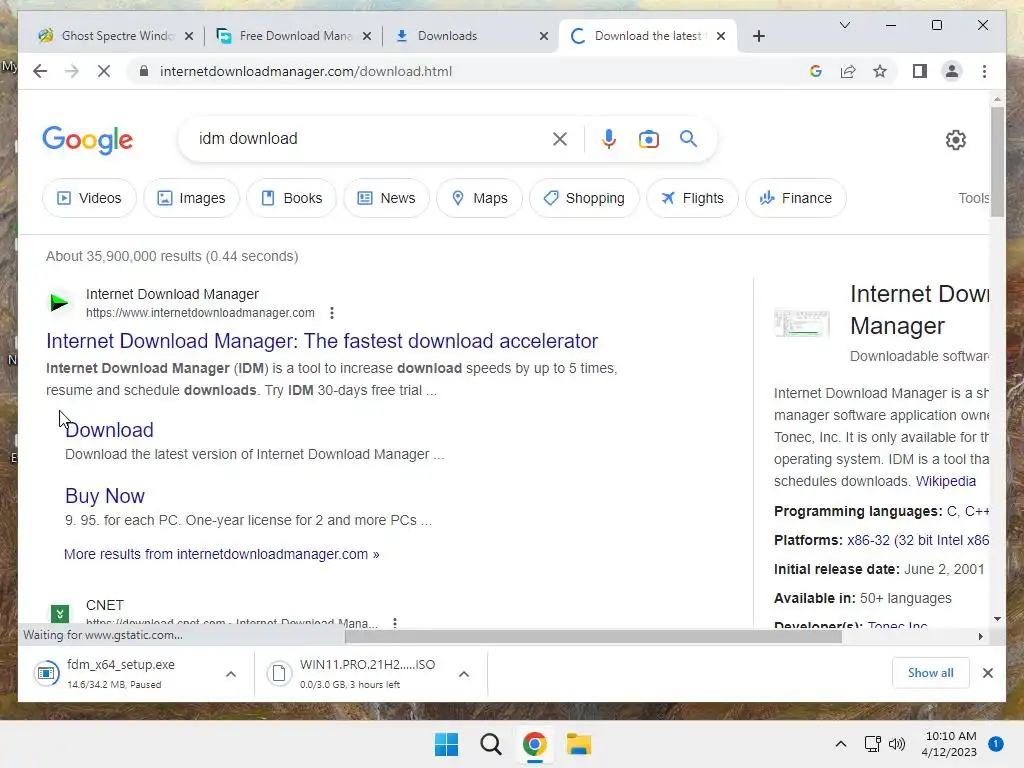Viewport: 1024px width, 768px height.
Task: Select the Download the latest tab
Action: point(648,36)
